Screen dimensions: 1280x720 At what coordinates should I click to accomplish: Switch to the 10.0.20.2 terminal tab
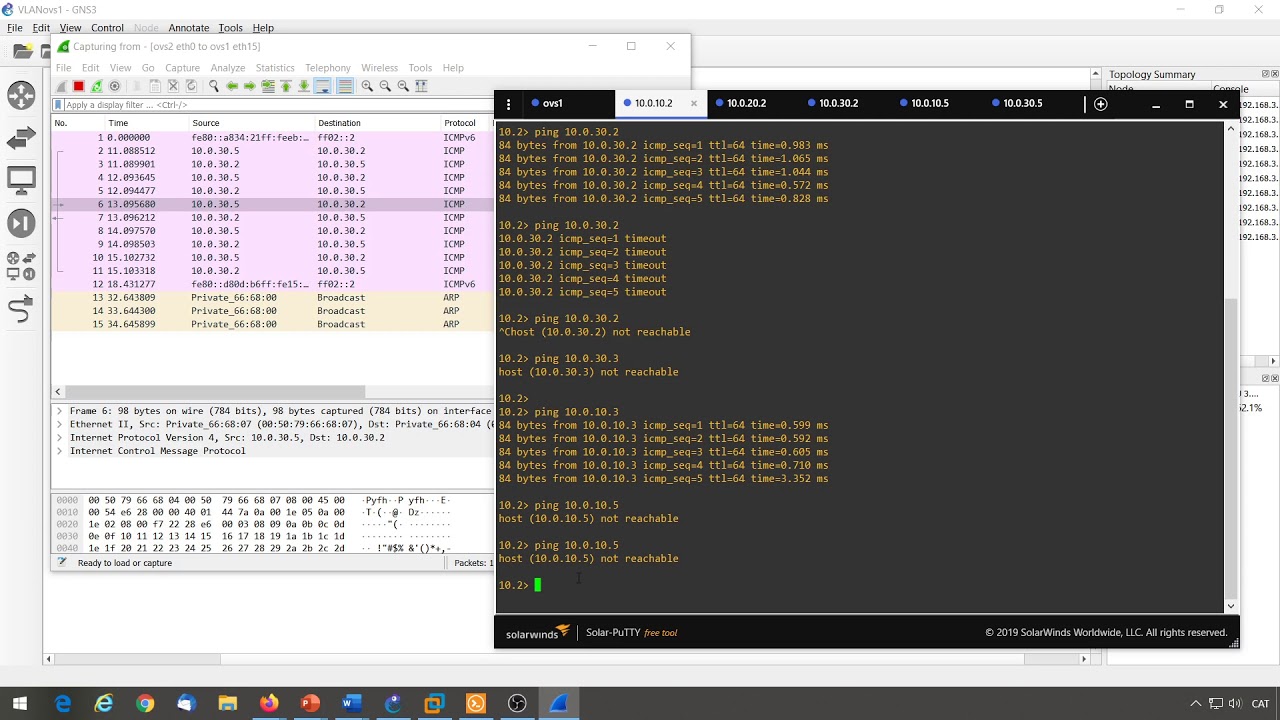coord(745,103)
